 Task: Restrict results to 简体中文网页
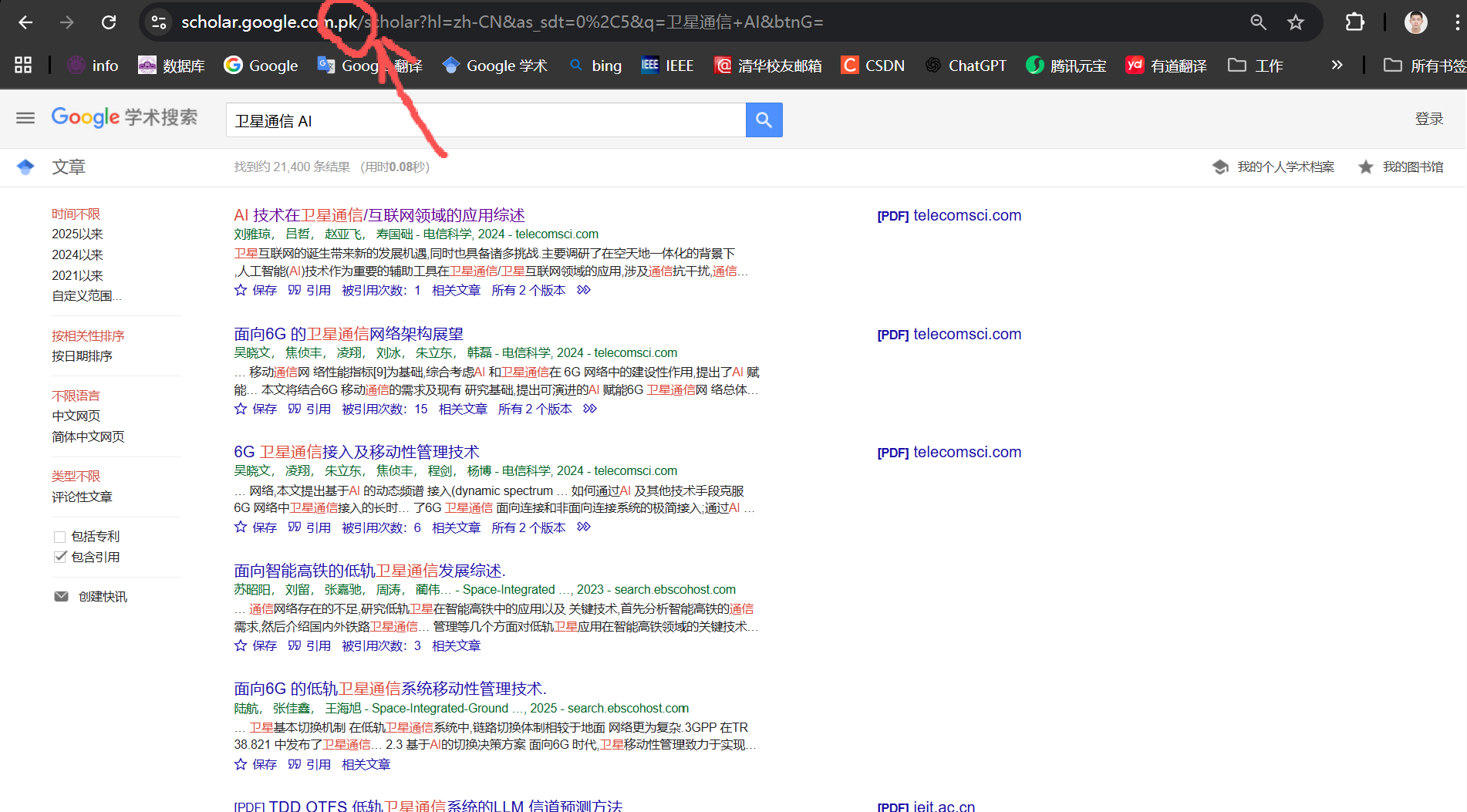click(88, 436)
